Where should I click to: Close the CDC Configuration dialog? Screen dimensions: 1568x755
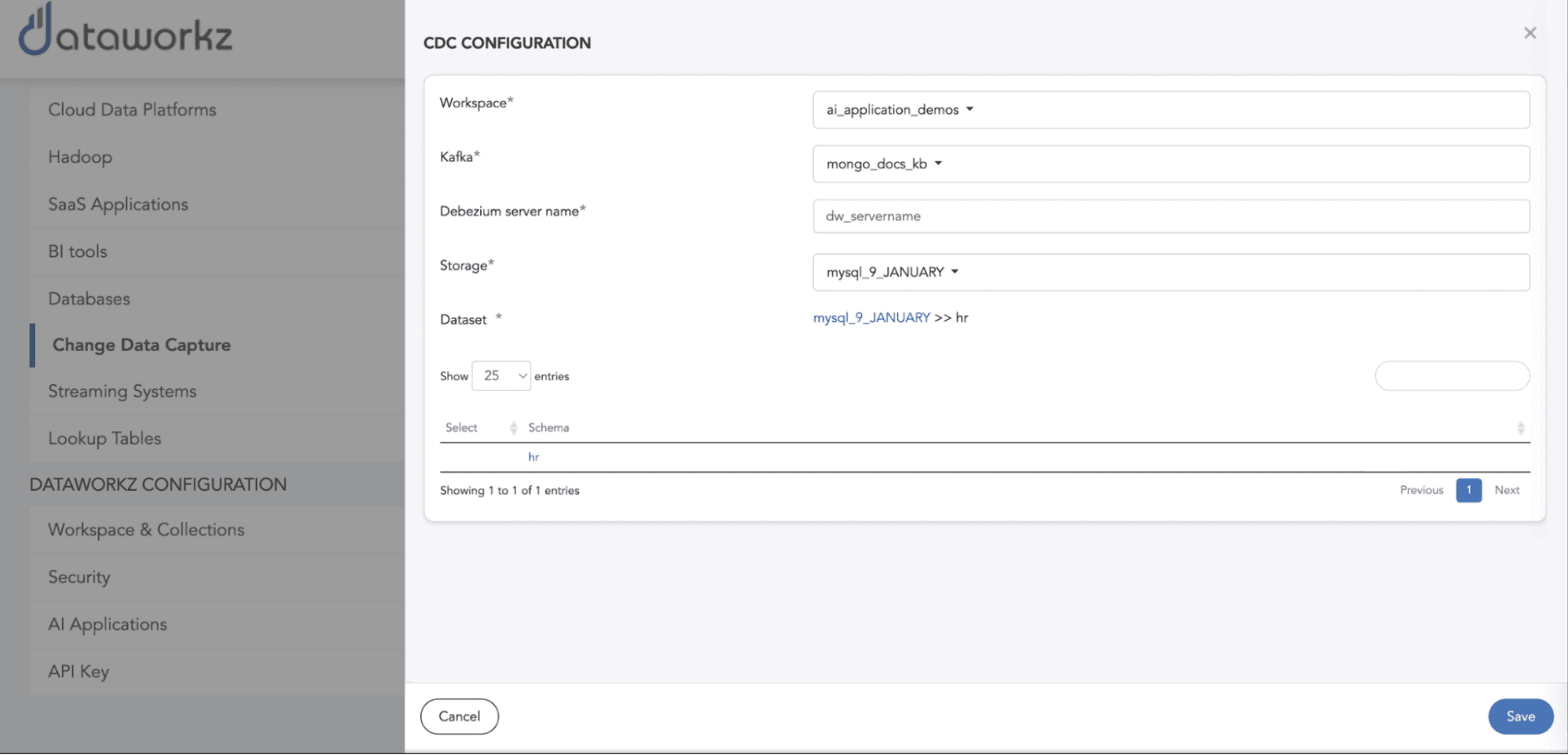tap(1529, 33)
